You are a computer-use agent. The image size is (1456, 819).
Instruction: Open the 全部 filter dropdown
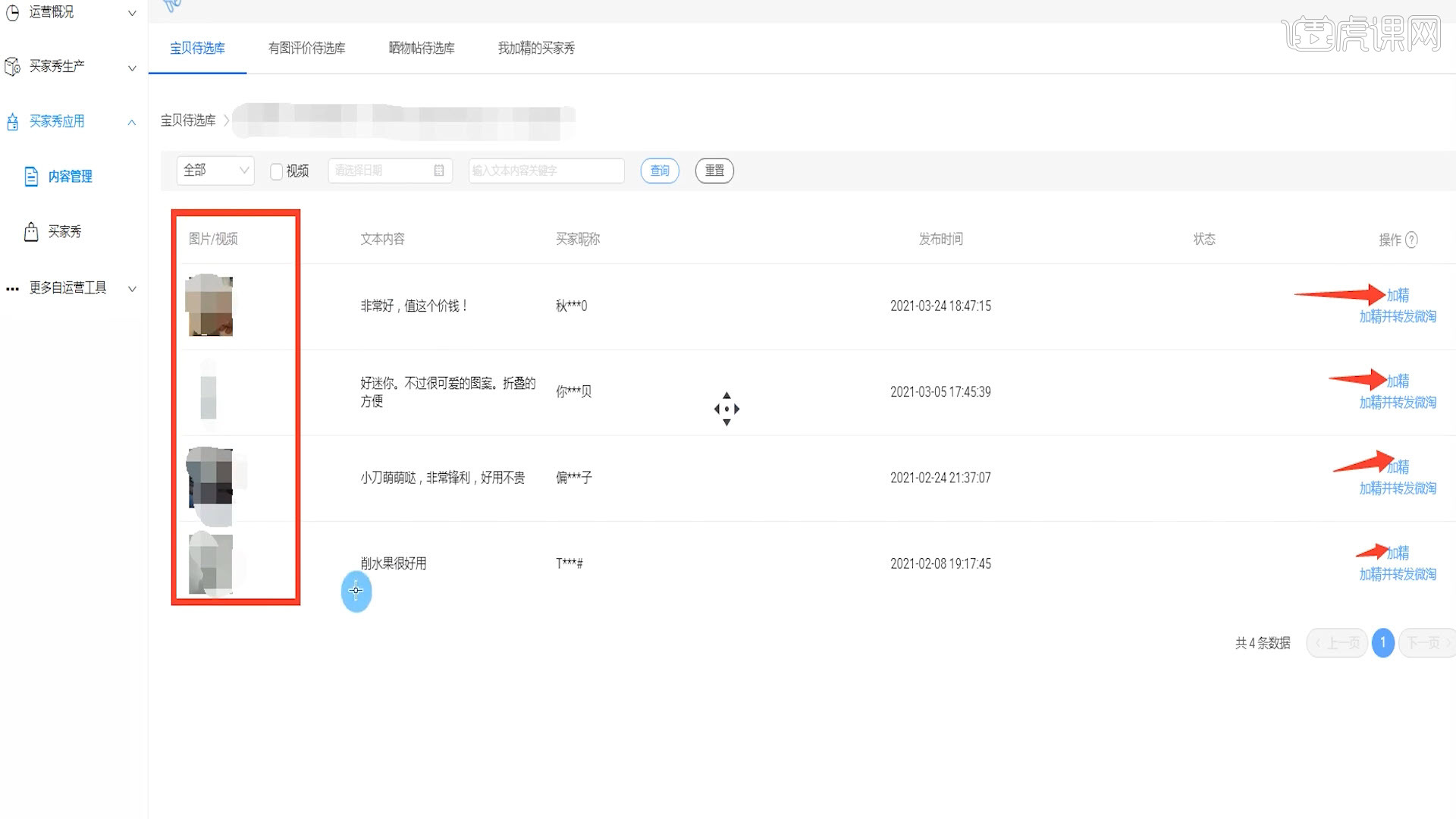coord(215,171)
